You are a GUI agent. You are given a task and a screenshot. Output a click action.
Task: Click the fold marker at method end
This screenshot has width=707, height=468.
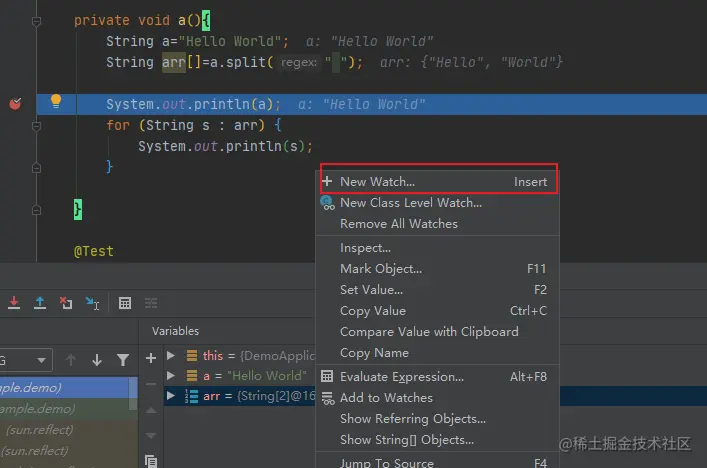tap(37, 210)
